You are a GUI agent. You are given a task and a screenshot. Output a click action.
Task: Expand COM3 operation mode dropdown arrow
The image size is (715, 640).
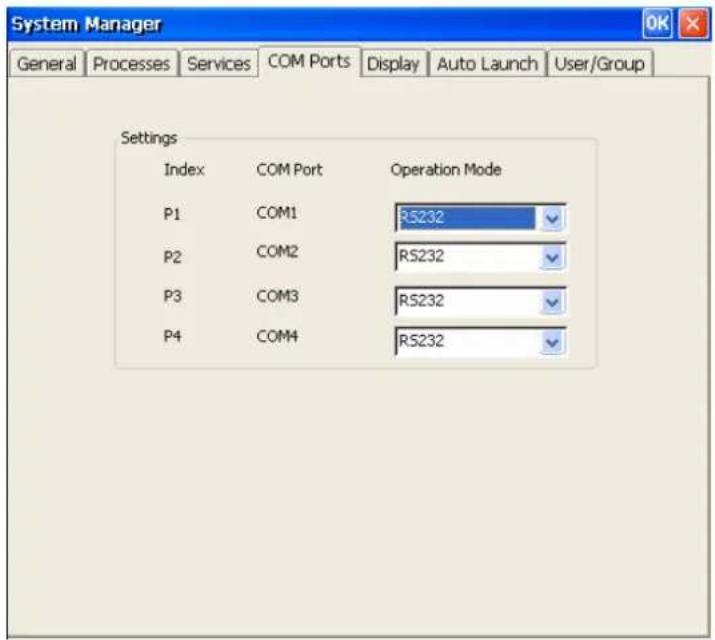click(552, 302)
